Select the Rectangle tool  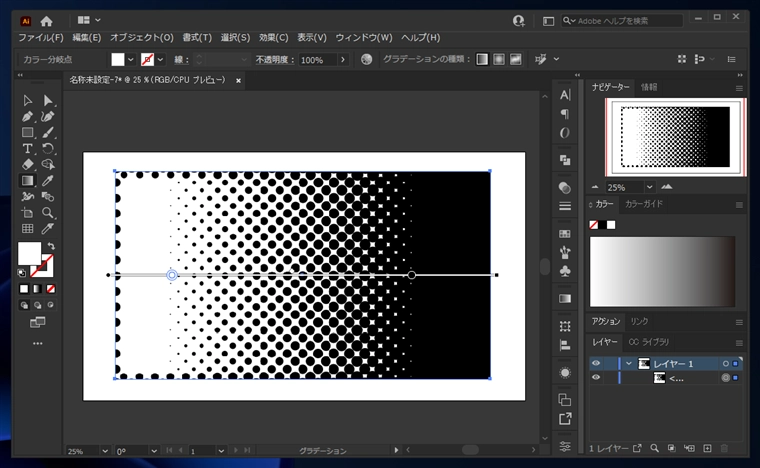(x=27, y=132)
